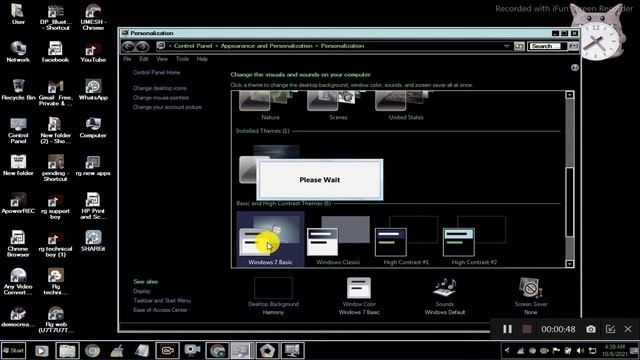Open the file explorer taskbar icon

click(67, 351)
